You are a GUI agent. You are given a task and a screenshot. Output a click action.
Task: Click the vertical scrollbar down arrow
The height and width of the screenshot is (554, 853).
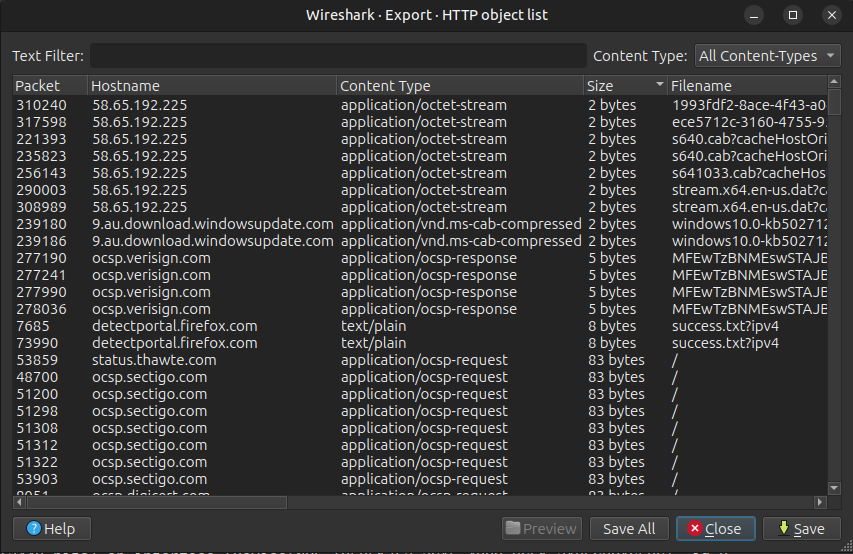(x=835, y=487)
